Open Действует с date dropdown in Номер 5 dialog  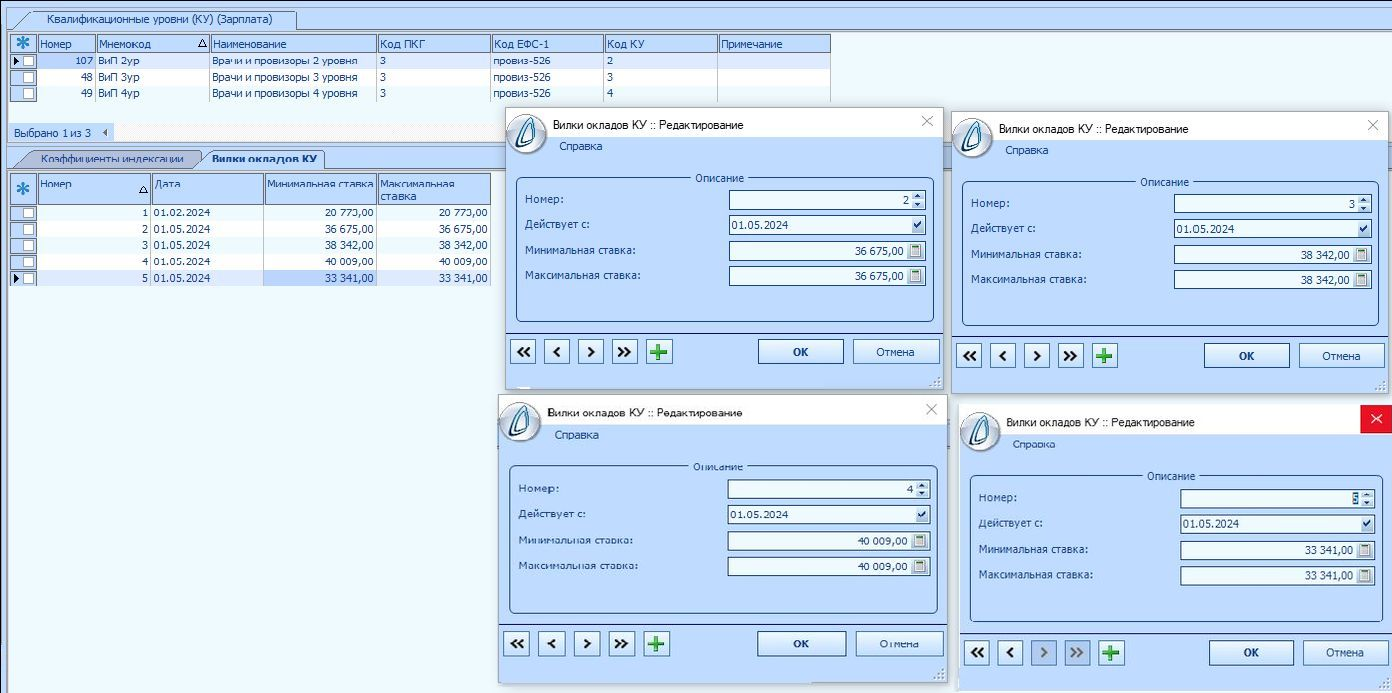coord(1366,524)
